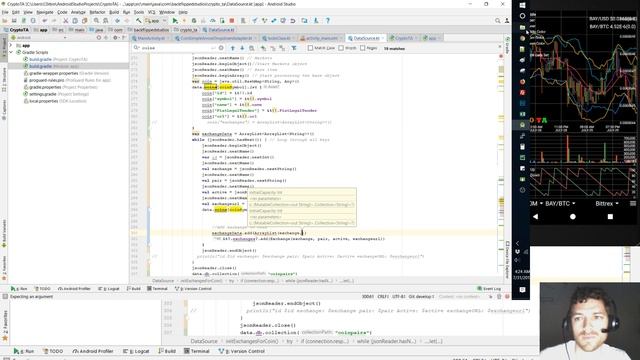Image resolution: width=640 pixels, height=360 pixels.
Task: Click the Save All icon in the toolbar
Action: click(14, 20)
